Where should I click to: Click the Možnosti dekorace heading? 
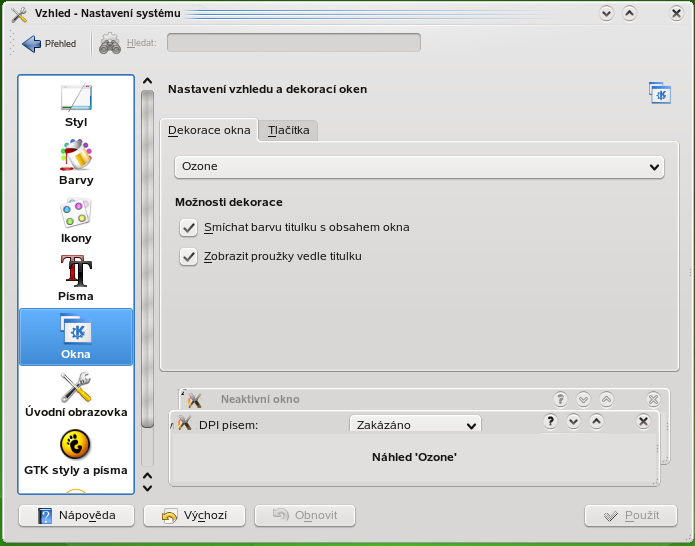point(229,202)
